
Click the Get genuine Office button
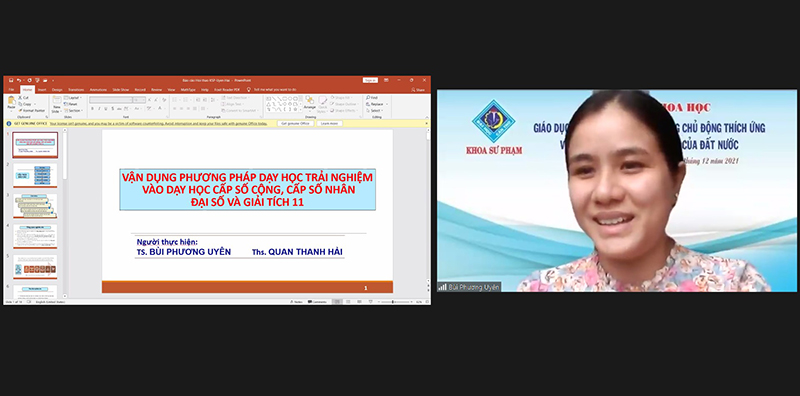pyautogui.click(x=296, y=123)
